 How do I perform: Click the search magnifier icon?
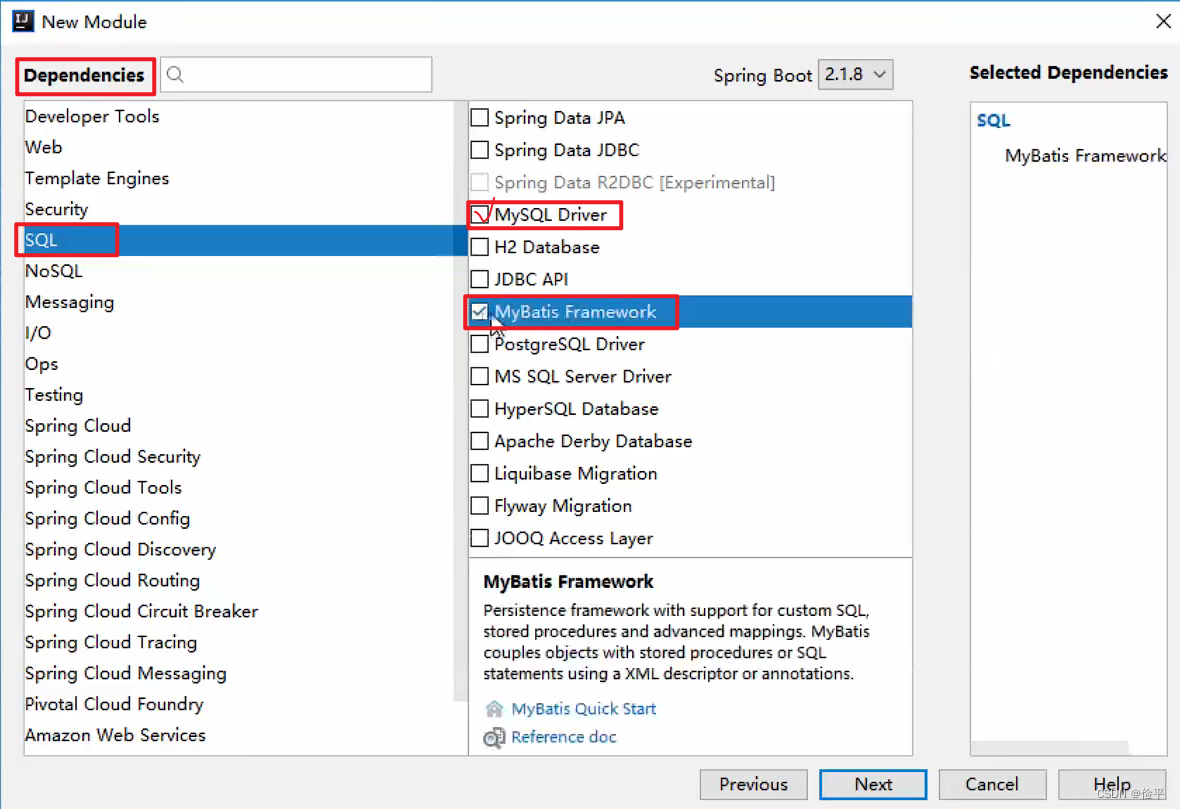click(x=175, y=75)
